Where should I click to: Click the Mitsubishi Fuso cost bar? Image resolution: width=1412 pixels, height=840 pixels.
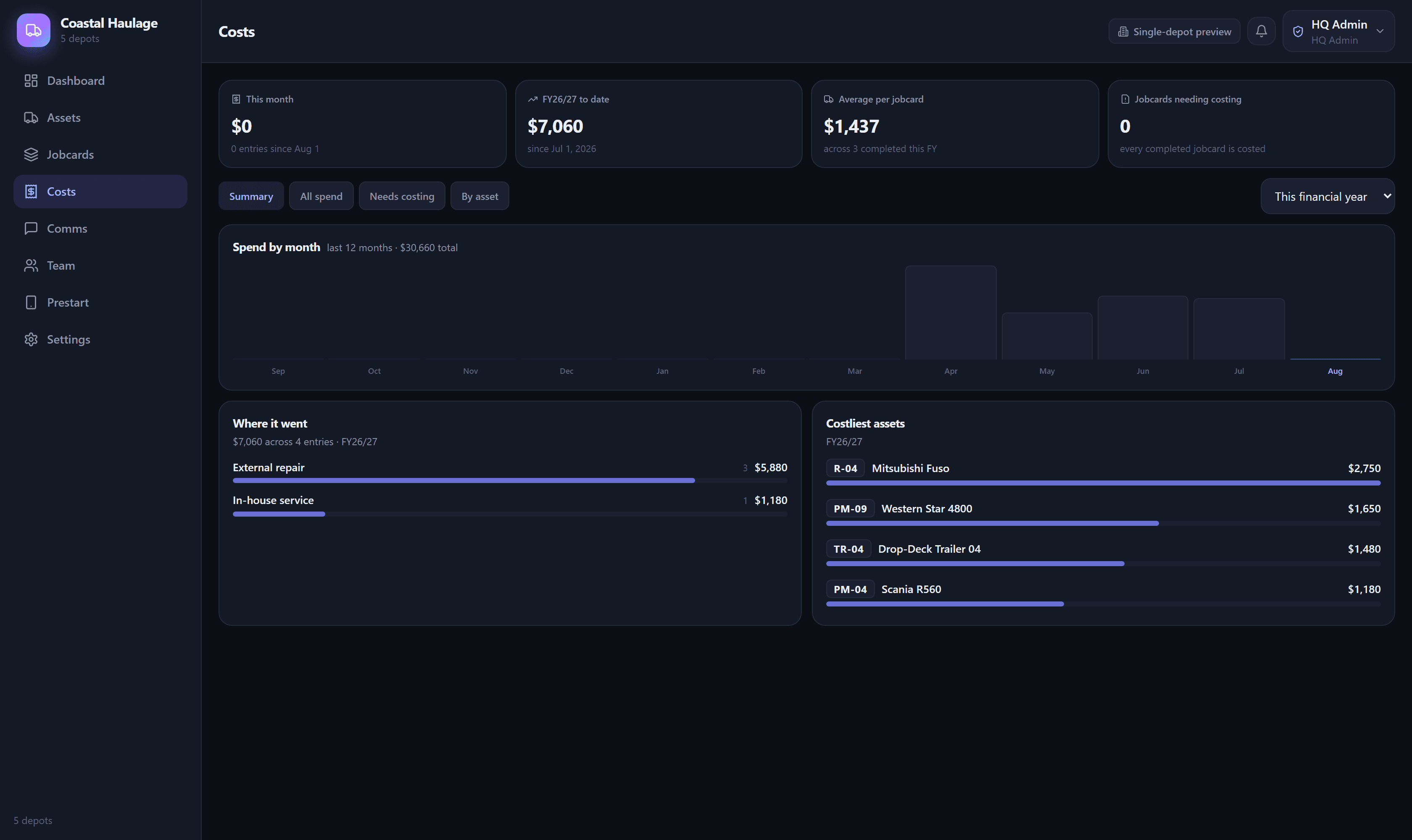(1103, 483)
